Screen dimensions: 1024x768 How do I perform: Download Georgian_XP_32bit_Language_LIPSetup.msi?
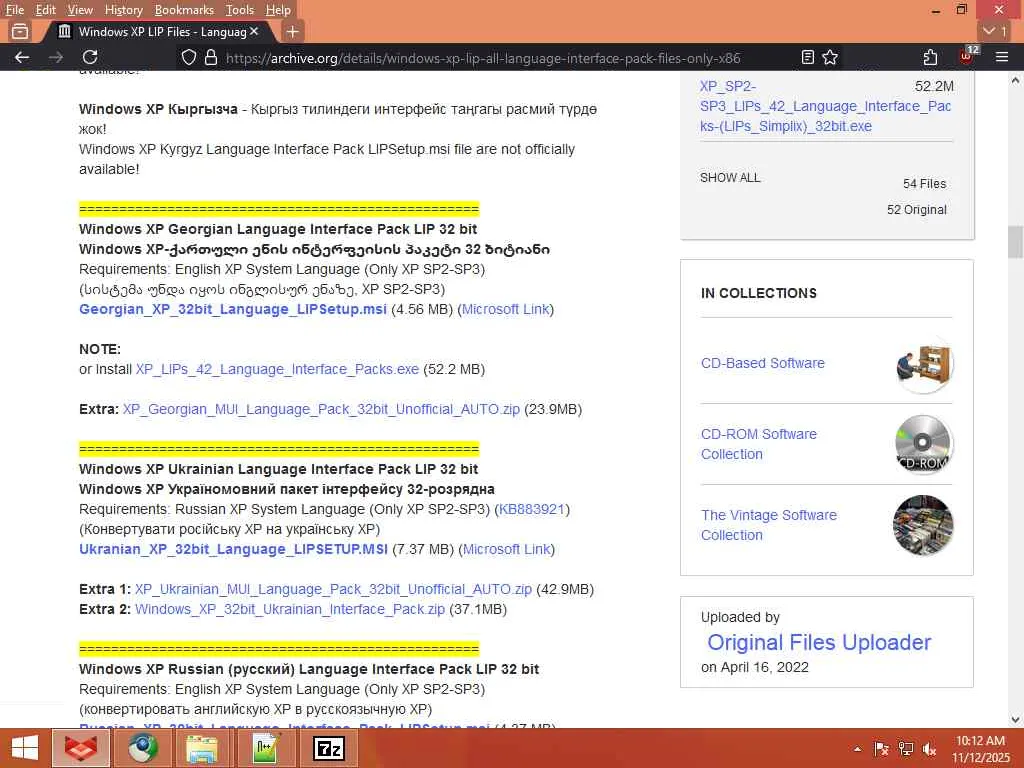pyautogui.click(x=232, y=309)
